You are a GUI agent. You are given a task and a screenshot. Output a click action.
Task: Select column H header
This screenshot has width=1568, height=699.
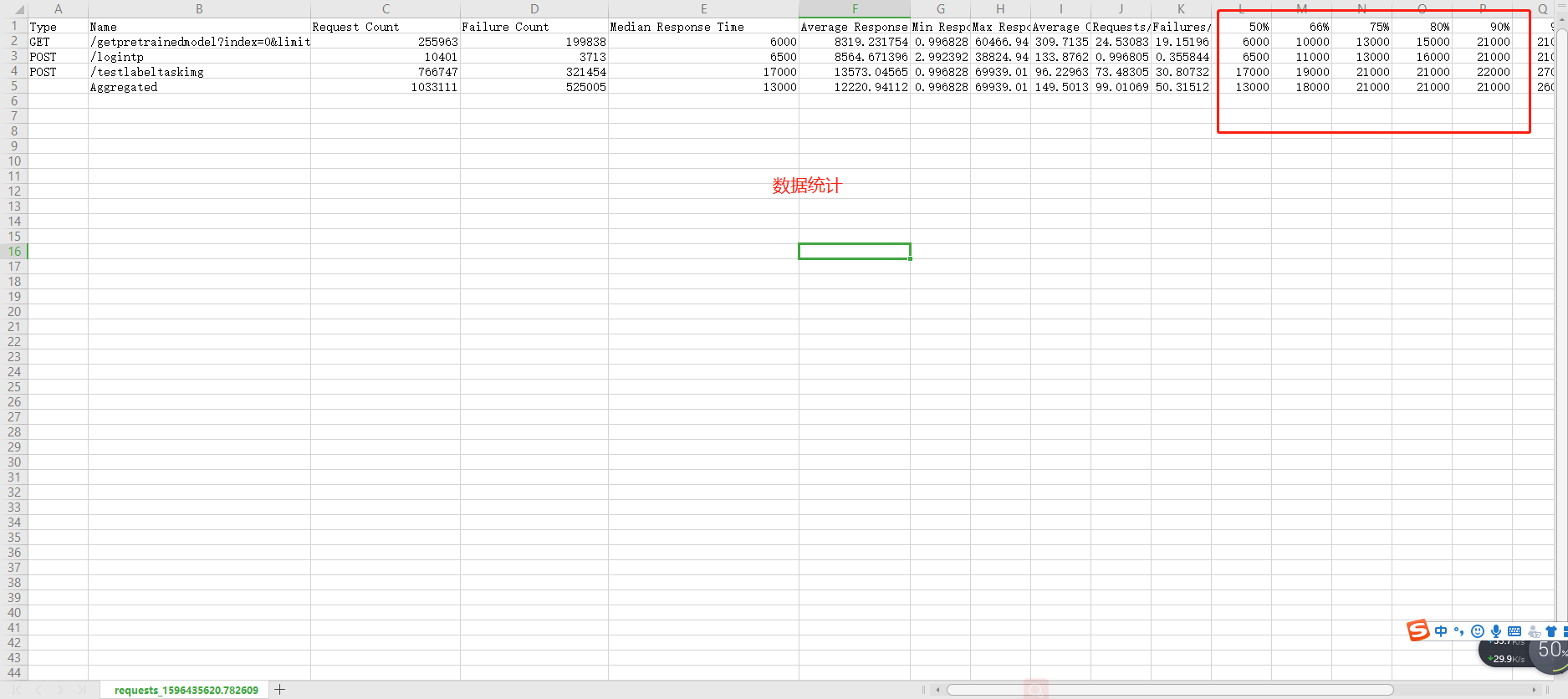click(1000, 9)
